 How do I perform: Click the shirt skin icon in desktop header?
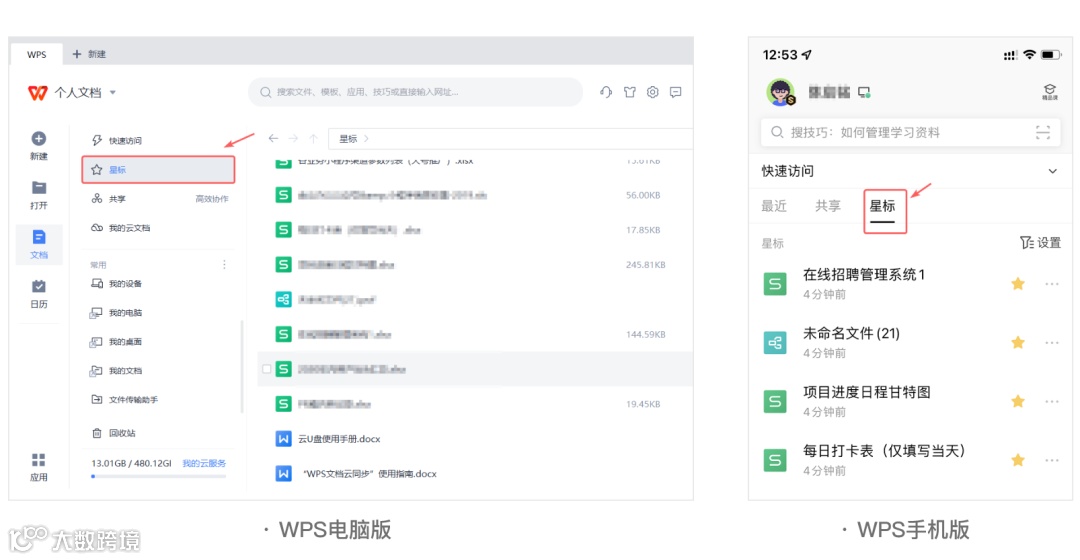pos(630,92)
